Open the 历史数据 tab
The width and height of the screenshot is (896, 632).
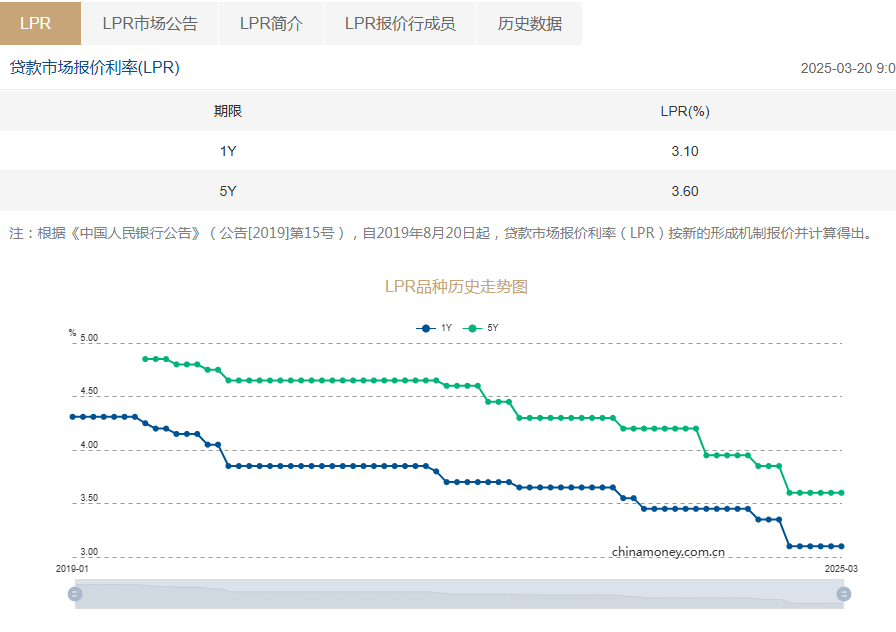(x=530, y=23)
